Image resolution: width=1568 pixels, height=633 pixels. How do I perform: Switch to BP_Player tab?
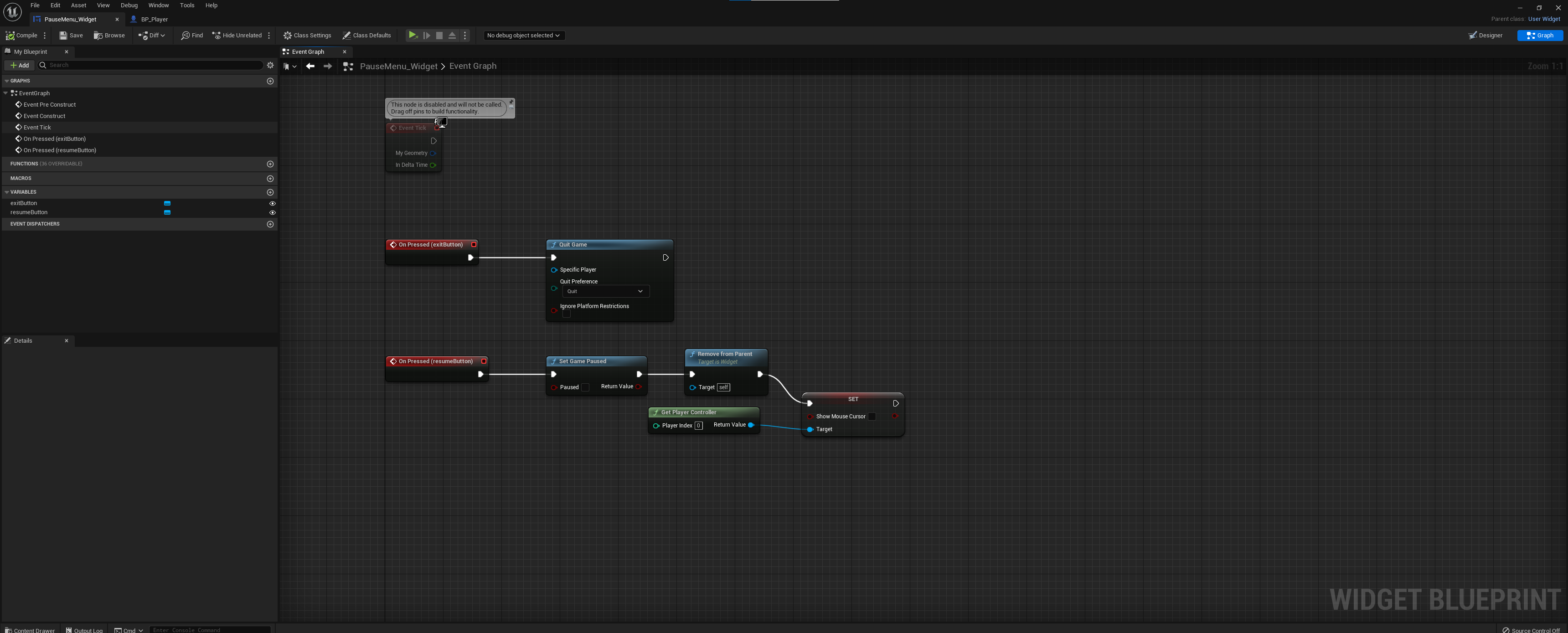pos(154,20)
